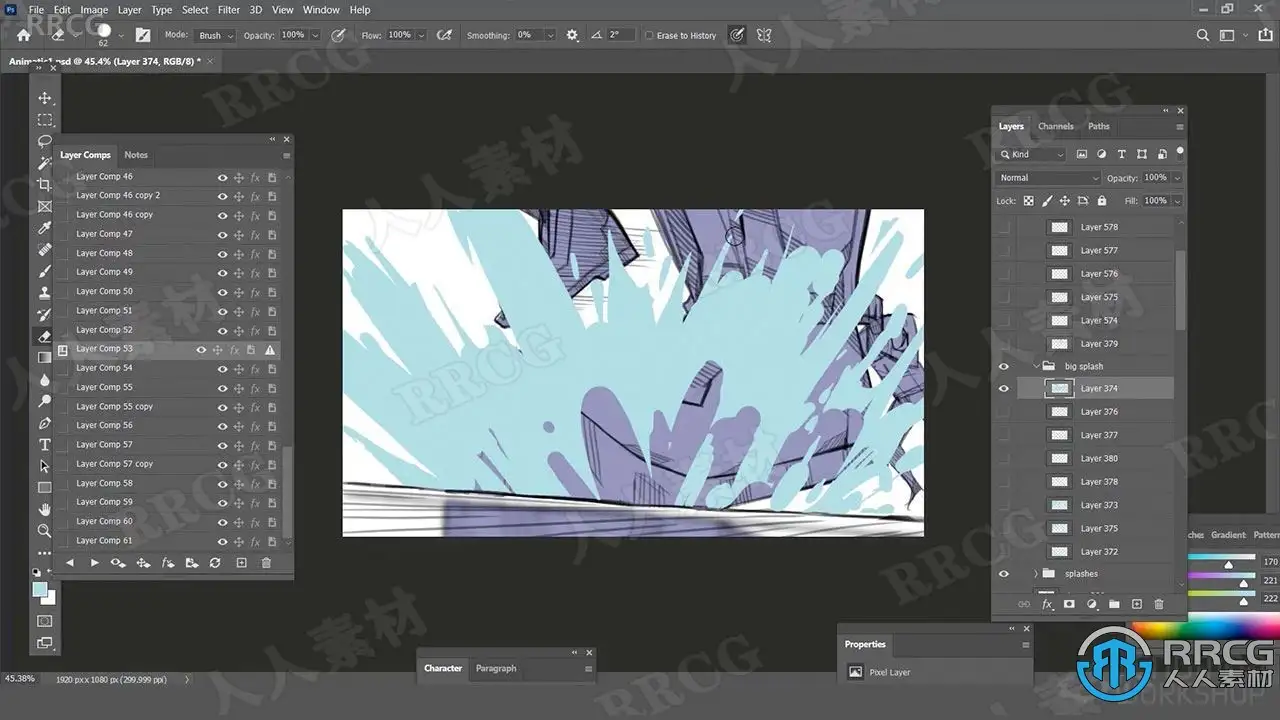Click the foreground color swatch
Viewport: 1280px width, 720px height.
point(40,590)
